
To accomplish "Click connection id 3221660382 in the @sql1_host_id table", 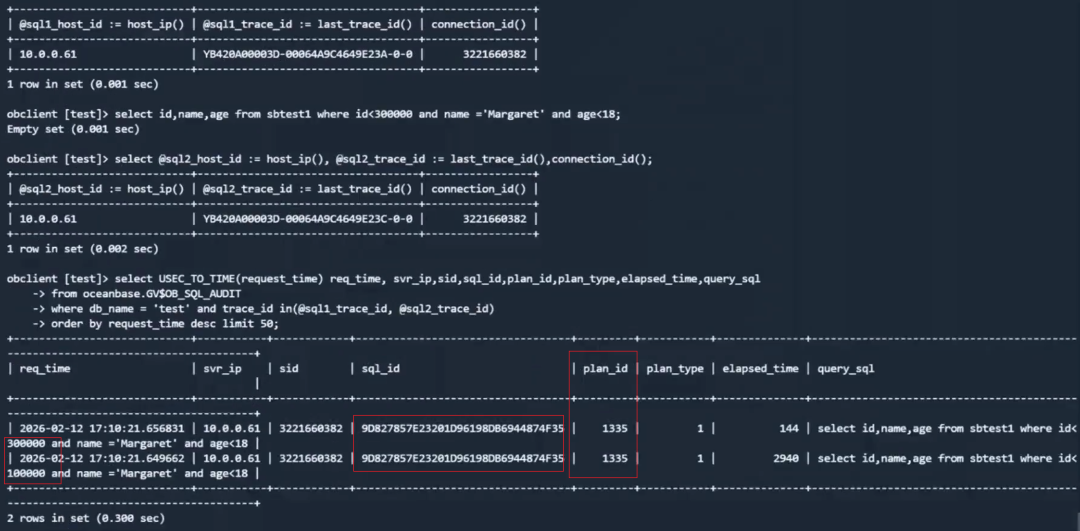I will pyautogui.click(x=497, y=53).
